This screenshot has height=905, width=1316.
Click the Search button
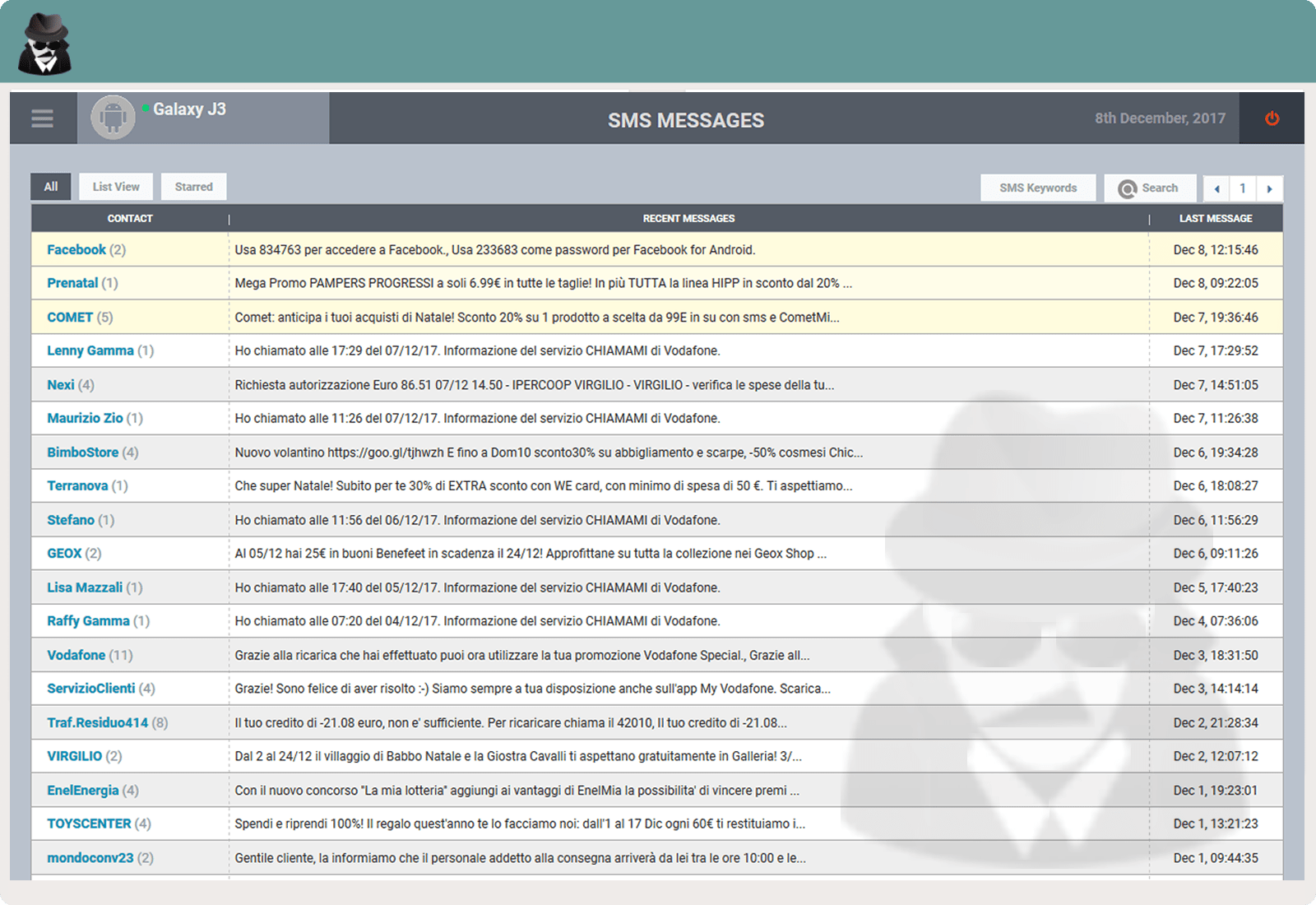[x=1149, y=188]
